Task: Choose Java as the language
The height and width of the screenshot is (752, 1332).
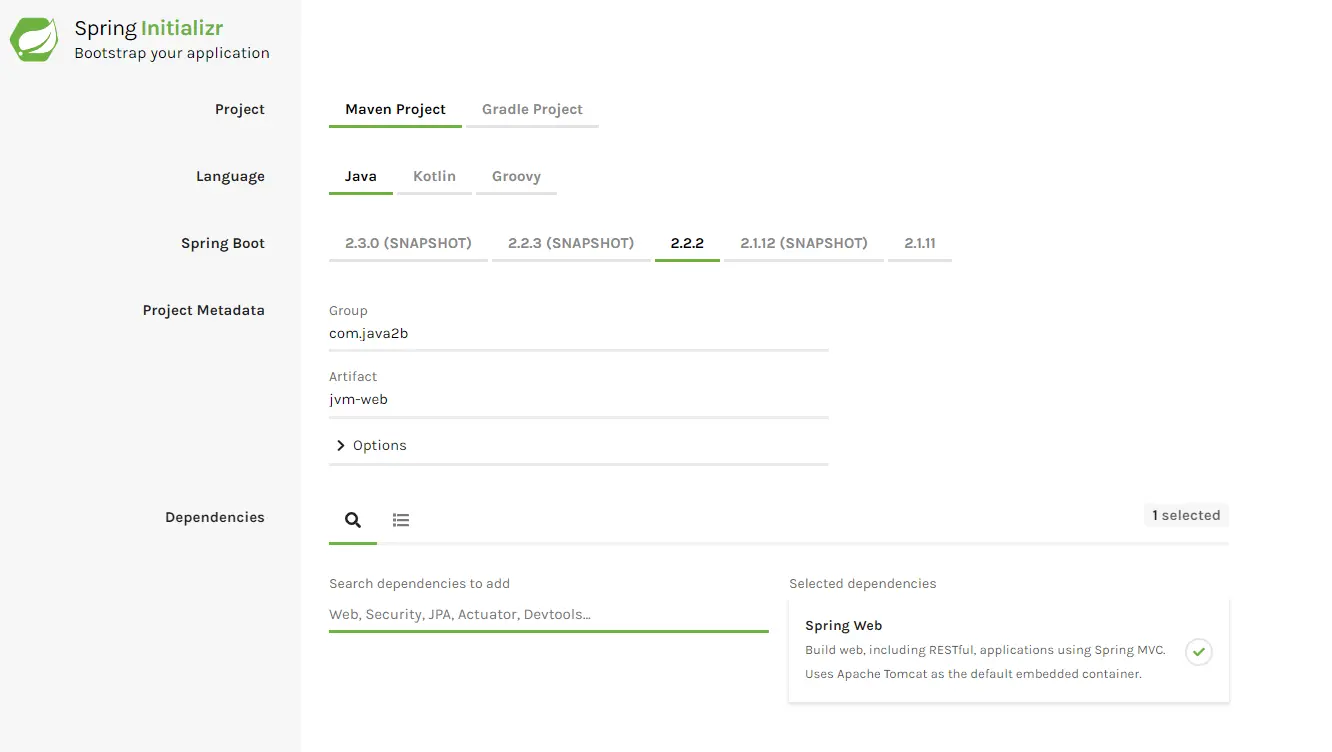Action: (361, 177)
